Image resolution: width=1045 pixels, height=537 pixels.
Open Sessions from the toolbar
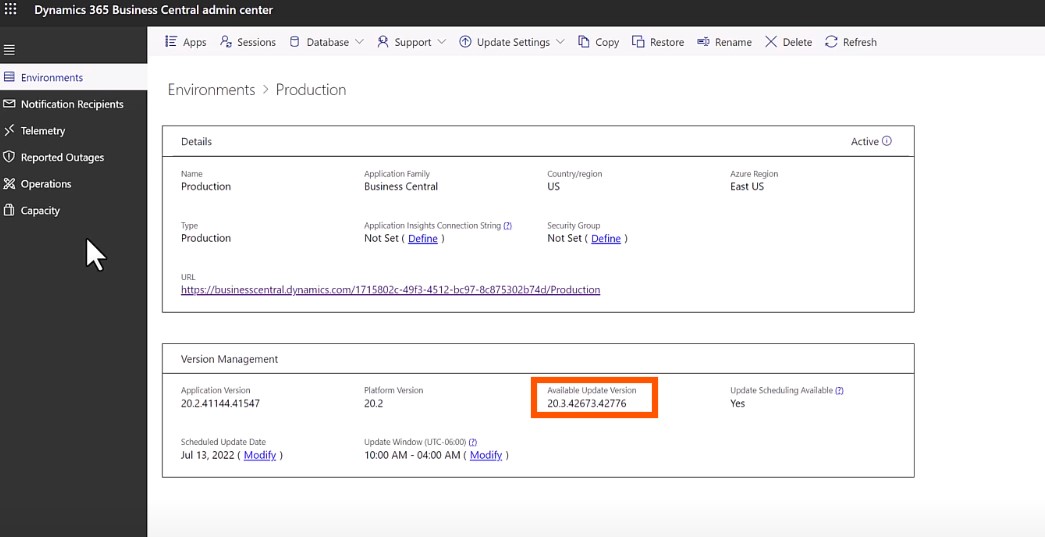[x=247, y=42]
